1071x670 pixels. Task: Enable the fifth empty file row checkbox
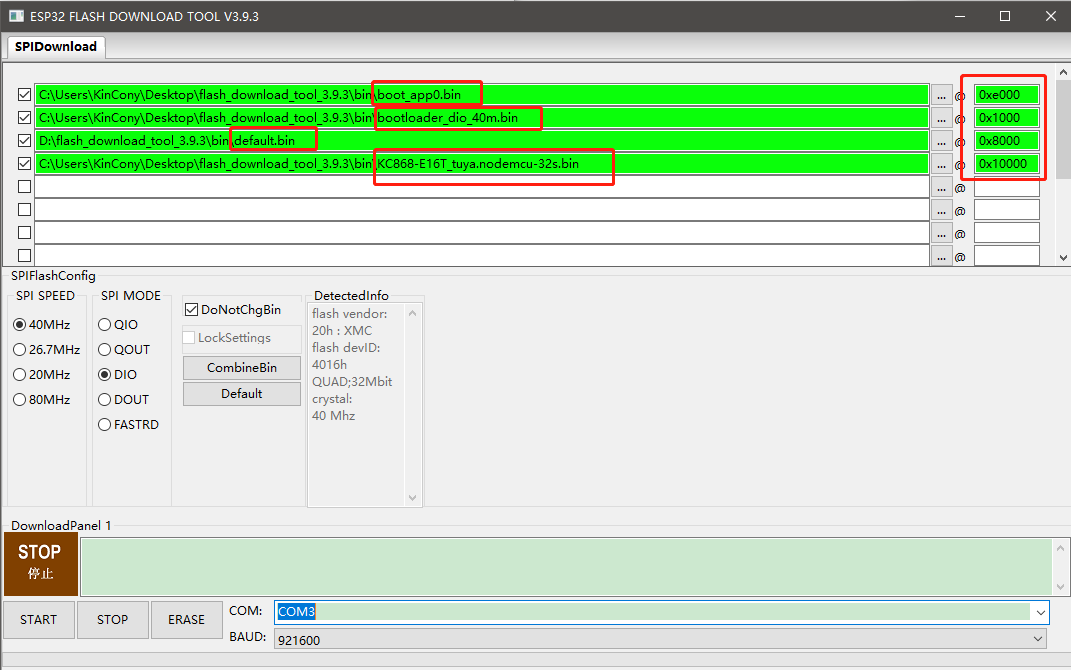coord(25,187)
